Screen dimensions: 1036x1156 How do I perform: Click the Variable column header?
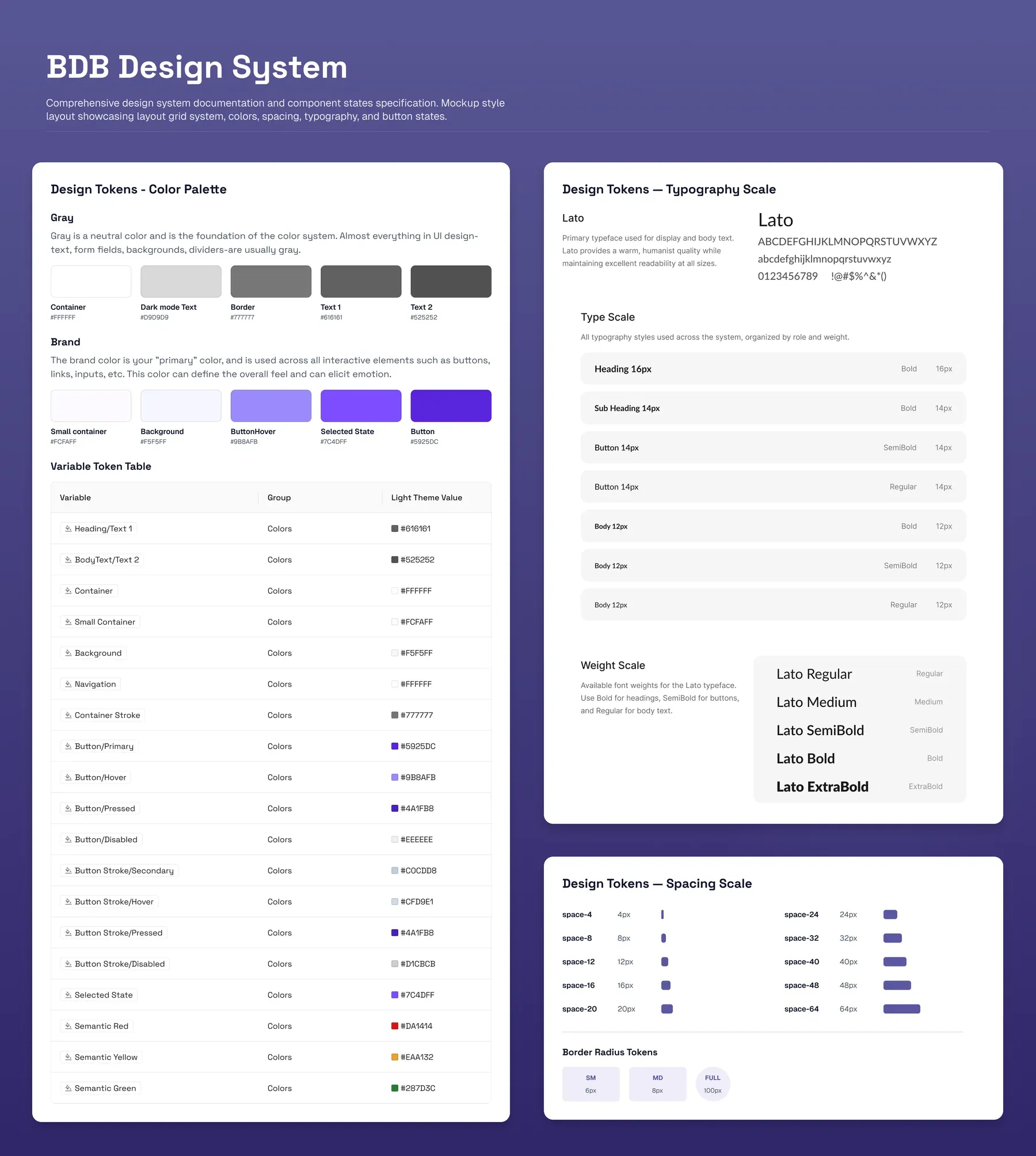pos(75,497)
